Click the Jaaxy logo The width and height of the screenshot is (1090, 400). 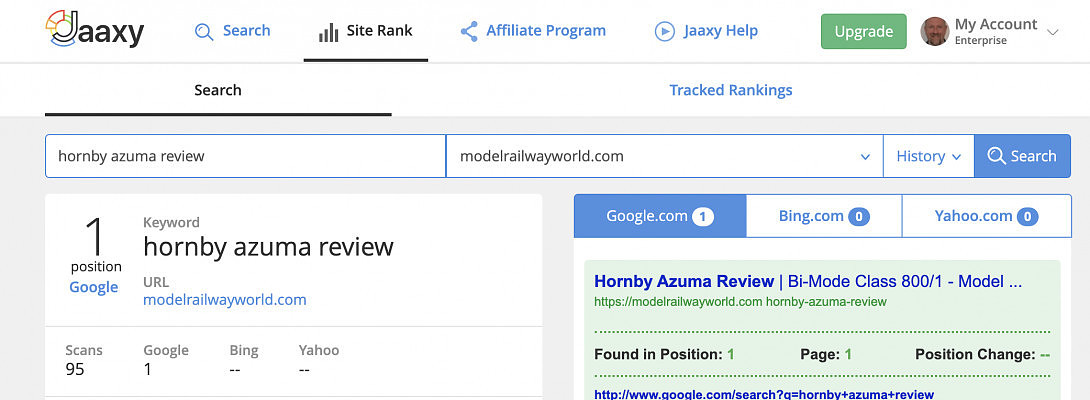tap(95, 30)
